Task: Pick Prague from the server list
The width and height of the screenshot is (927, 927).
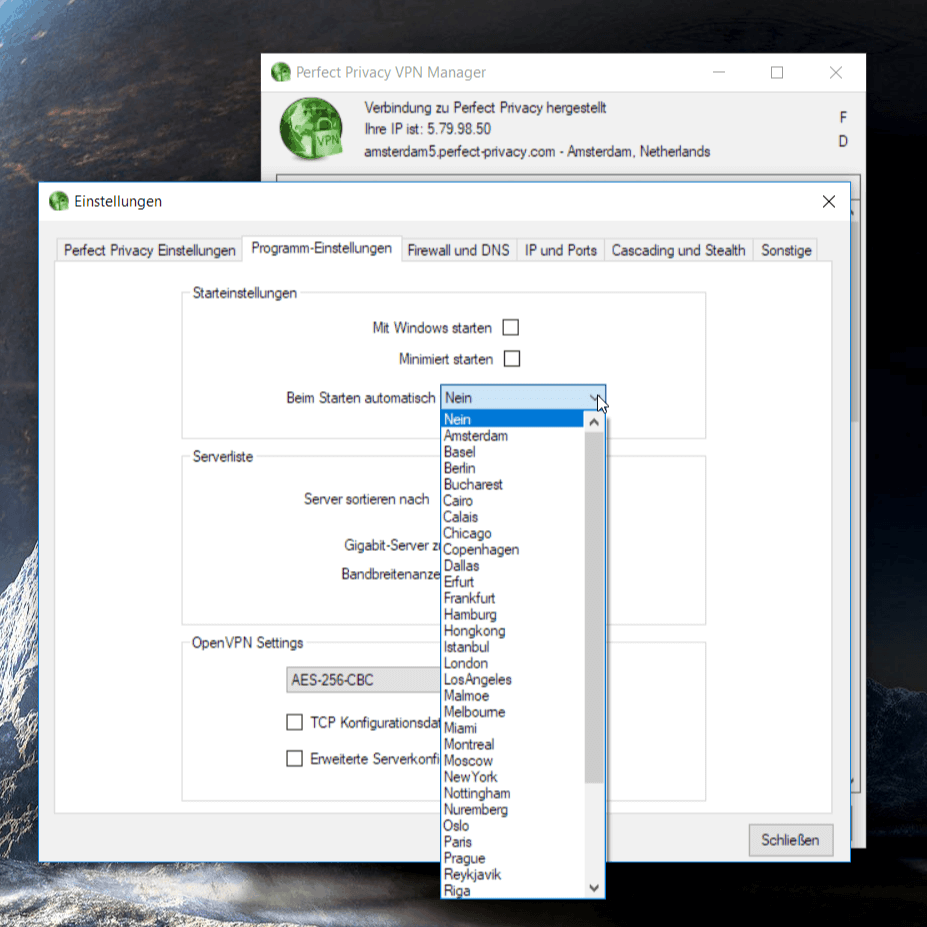Action: tap(513, 858)
